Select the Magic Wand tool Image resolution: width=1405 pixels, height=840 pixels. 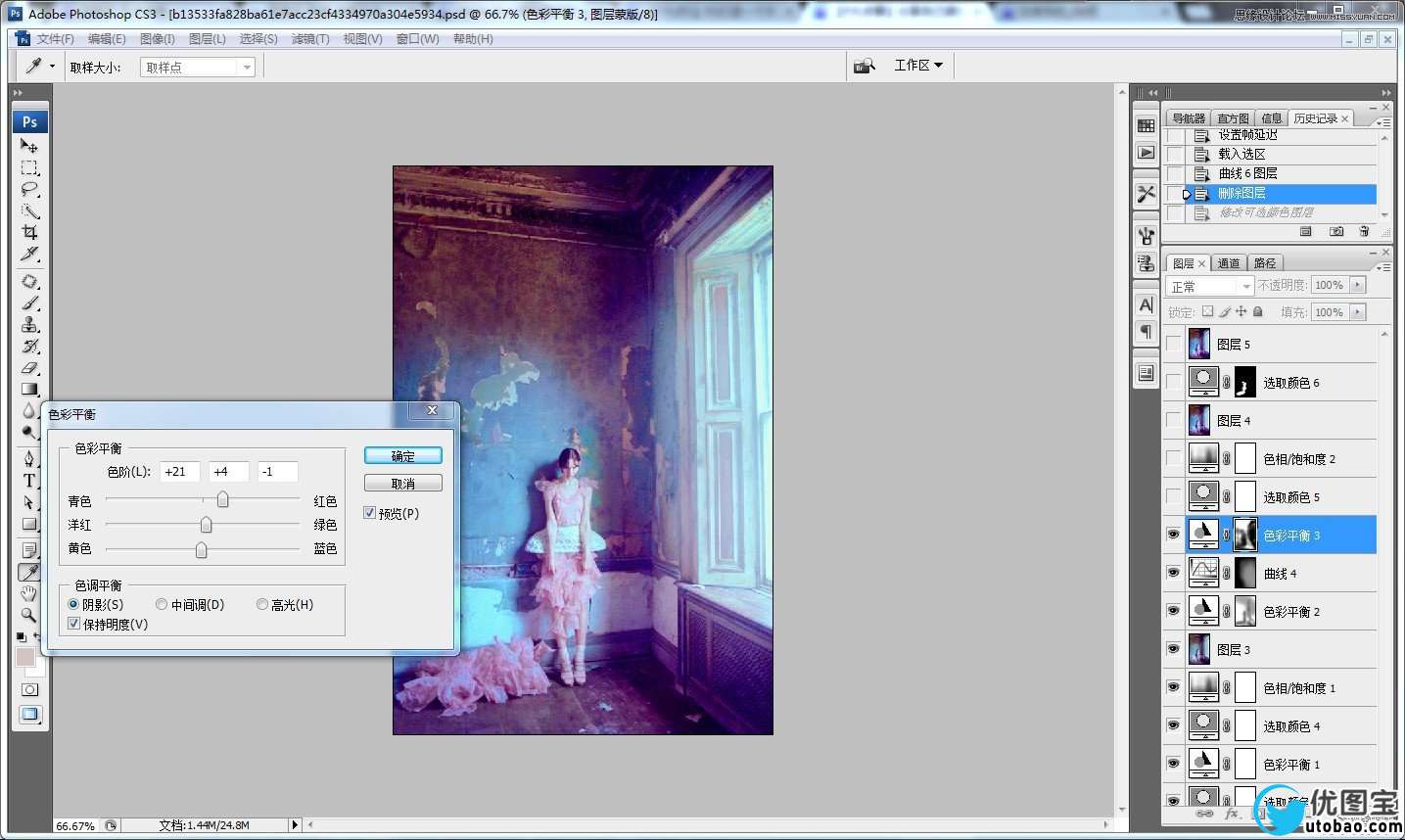tap(29, 210)
